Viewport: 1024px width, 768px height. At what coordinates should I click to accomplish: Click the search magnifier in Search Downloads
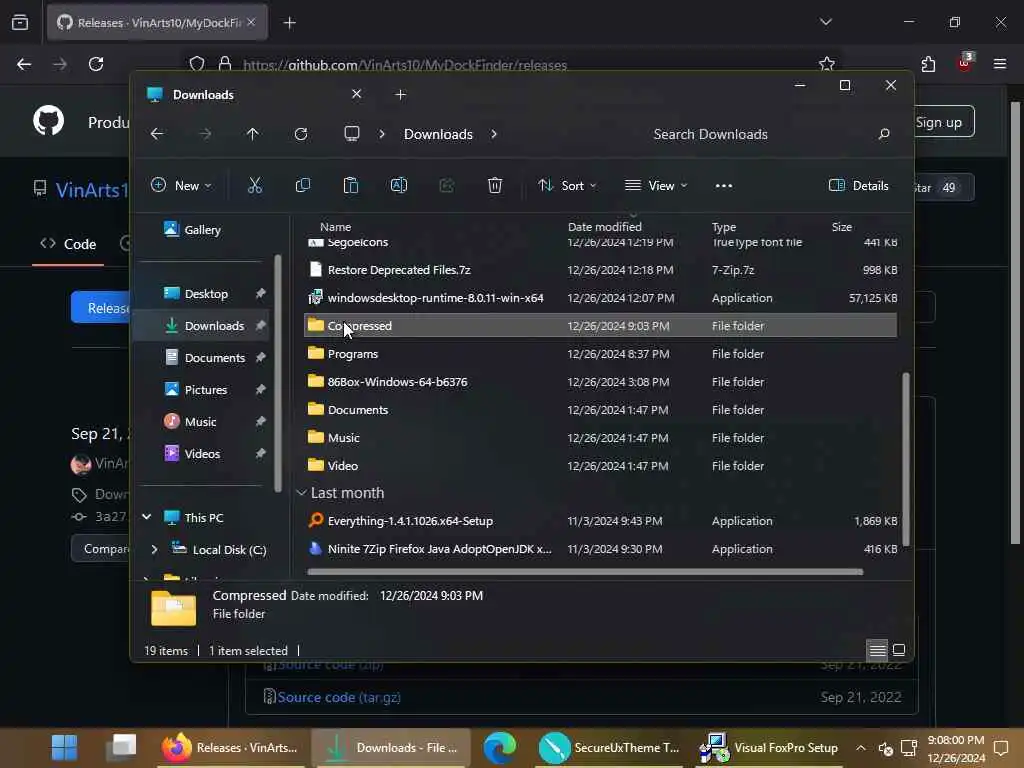(x=884, y=134)
